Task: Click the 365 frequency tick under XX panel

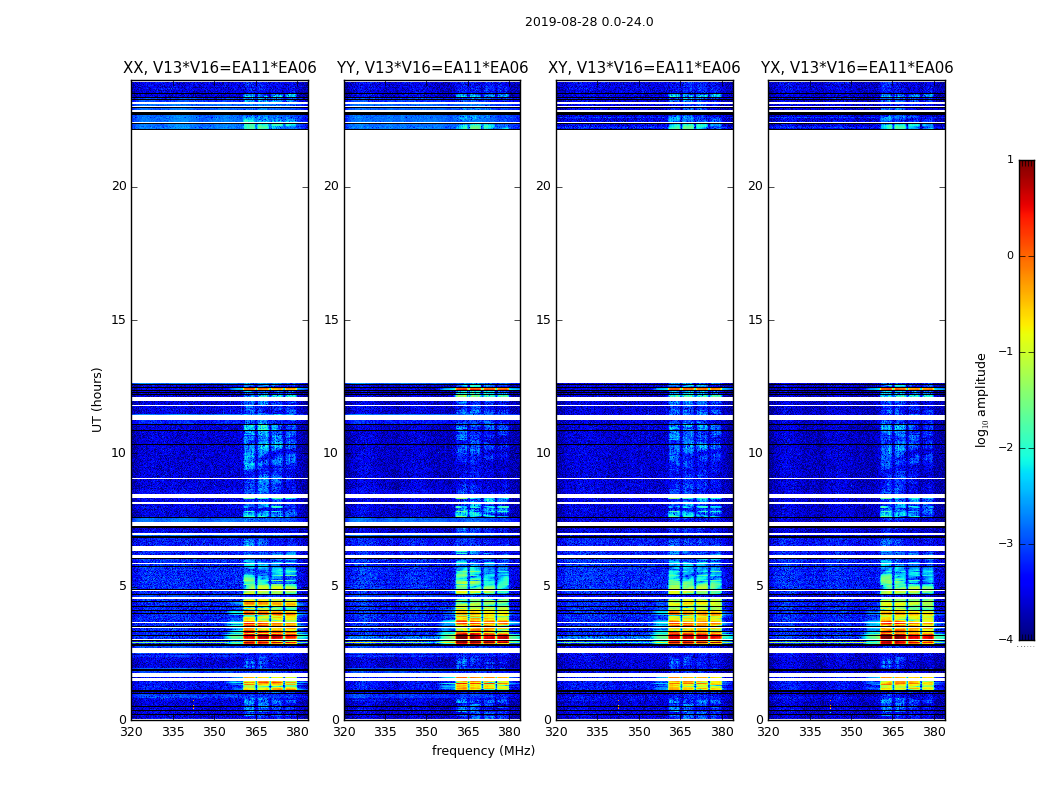Action: (x=256, y=732)
